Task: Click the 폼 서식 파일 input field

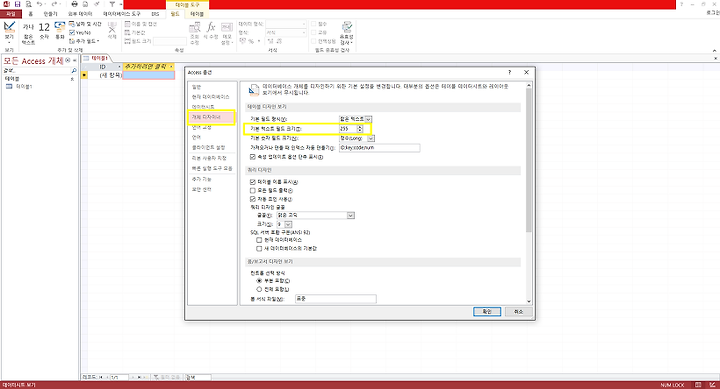Action: click(336, 299)
